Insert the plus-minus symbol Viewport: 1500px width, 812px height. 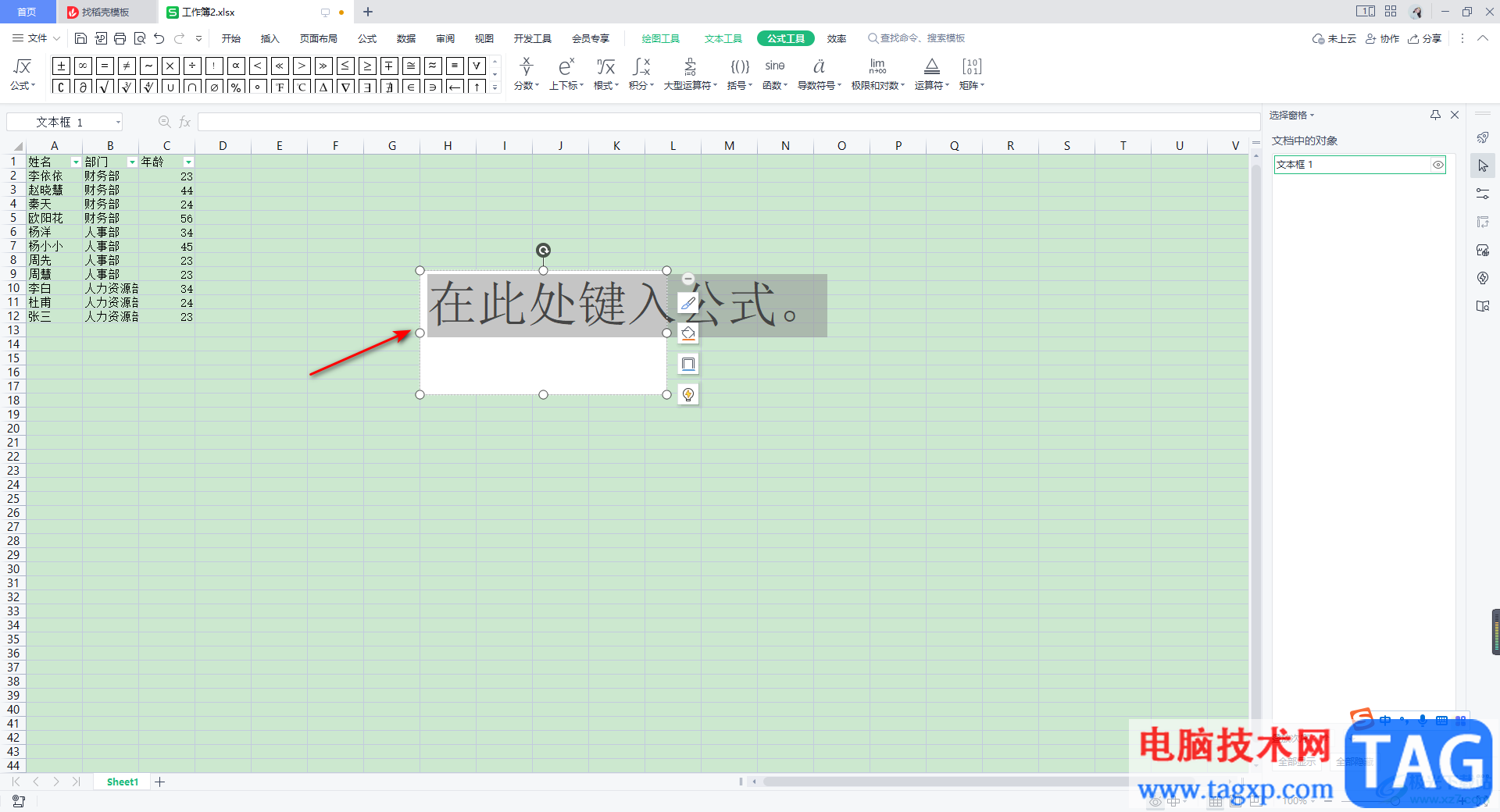[61, 66]
